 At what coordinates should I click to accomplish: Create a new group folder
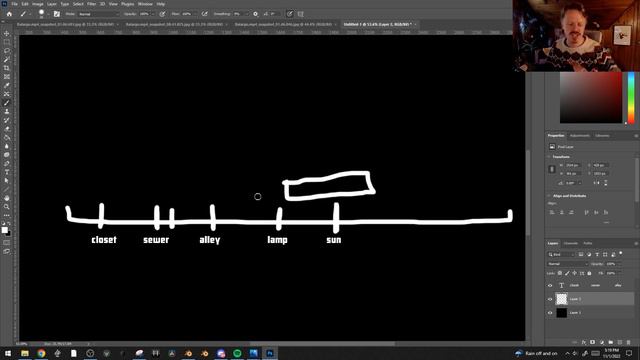pyautogui.click(x=611, y=342)
